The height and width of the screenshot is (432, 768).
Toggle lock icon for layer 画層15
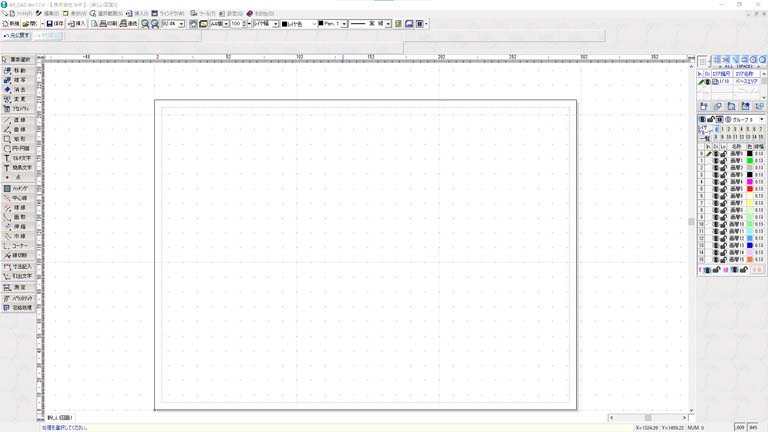(x=723, y=260)
